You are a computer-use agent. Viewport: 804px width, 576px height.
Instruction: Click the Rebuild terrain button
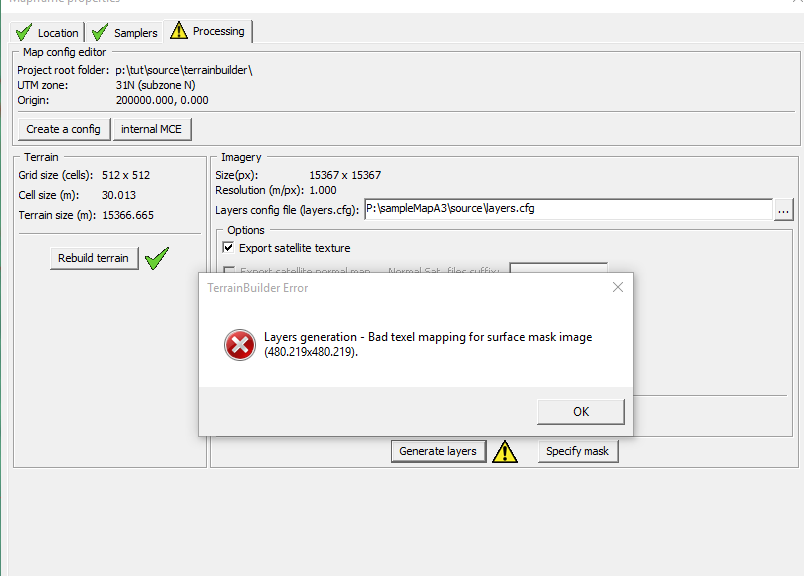tap(93, 258)
